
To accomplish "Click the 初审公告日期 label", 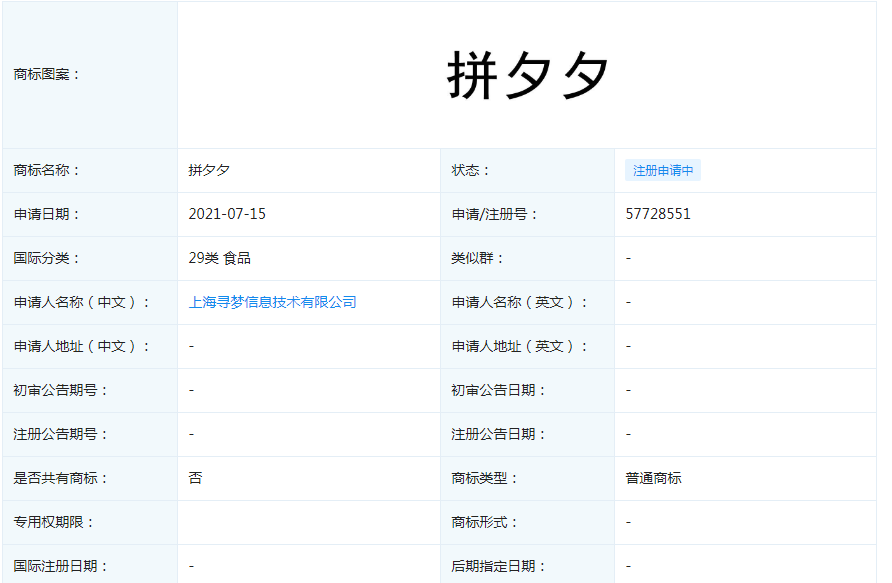I will (499, 390).
